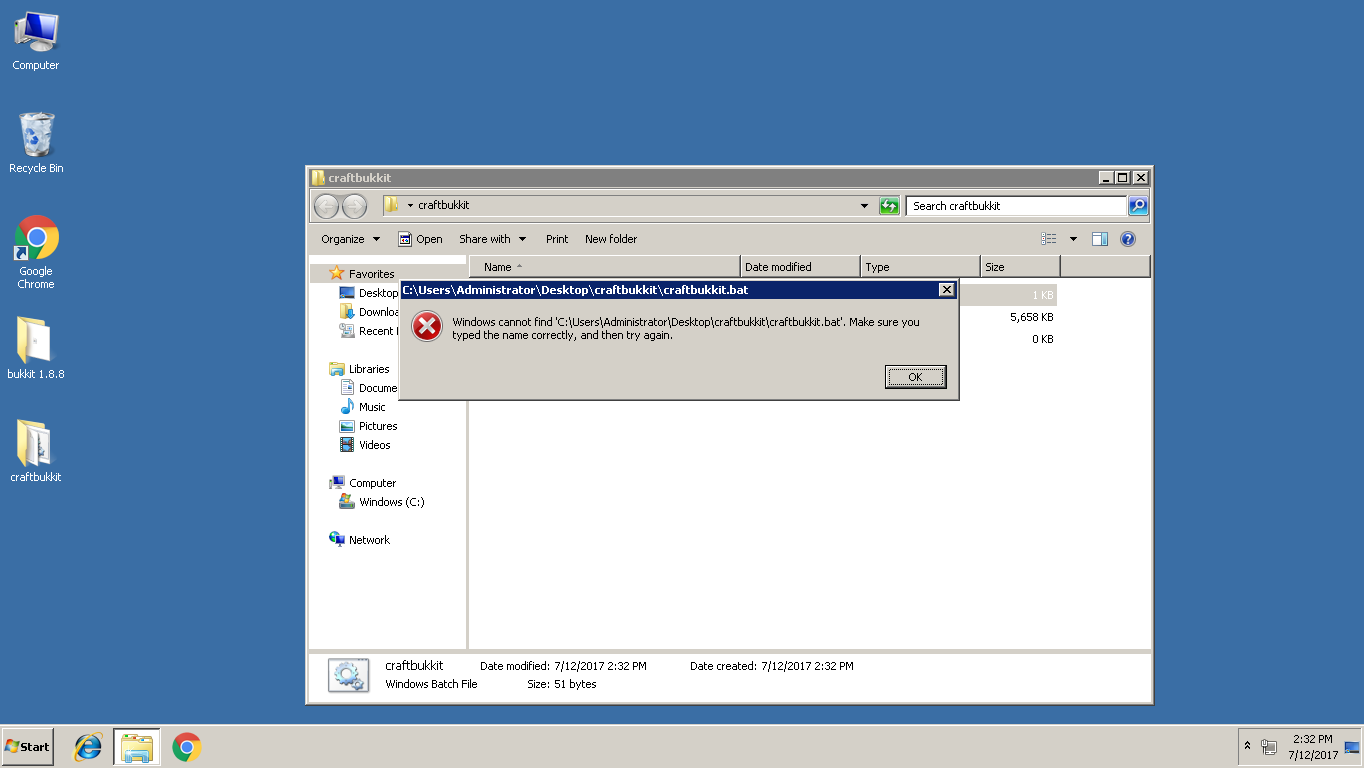Close the craftbukkit.bat error dialog
This screenshot has width=1364, height=768.
946,290
